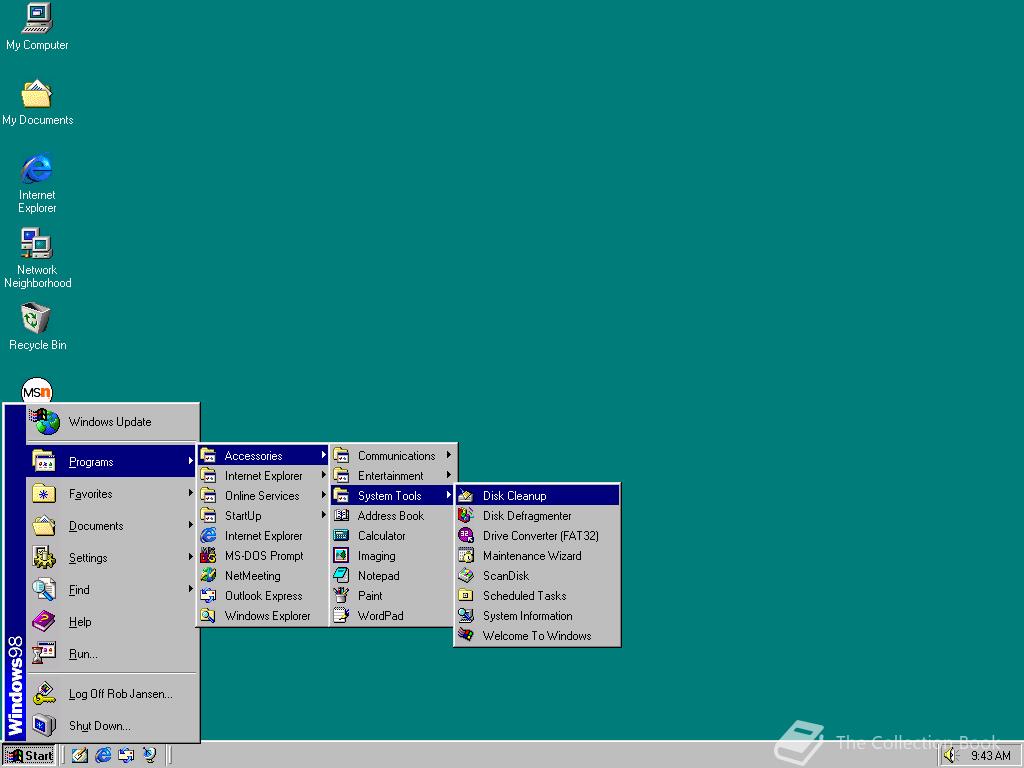Viewport: 1024px width, 768px height.
Task: Open the Find submenu
Action: (112, 590)
